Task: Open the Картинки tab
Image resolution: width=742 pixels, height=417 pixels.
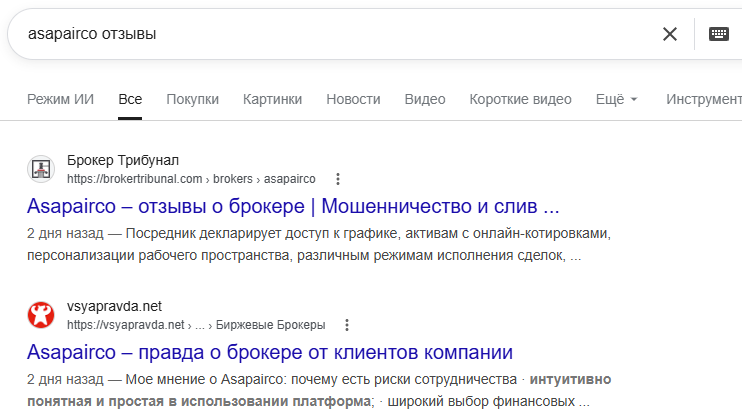Action: 273,99
